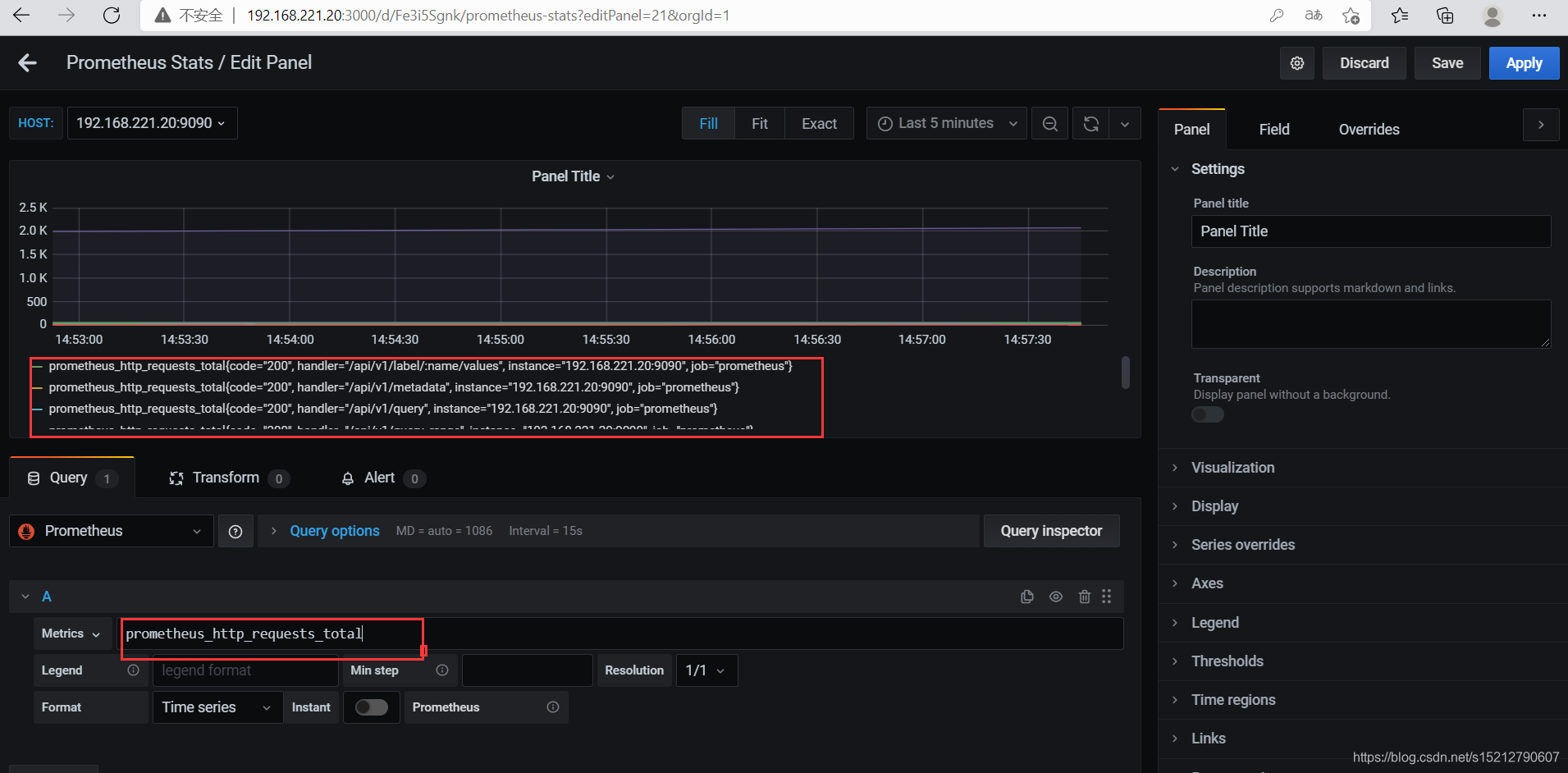The height and width of the screenshot is (773, 1568).
Task: Click the Prometheus link info icon
Action: (x=553, y=707)
